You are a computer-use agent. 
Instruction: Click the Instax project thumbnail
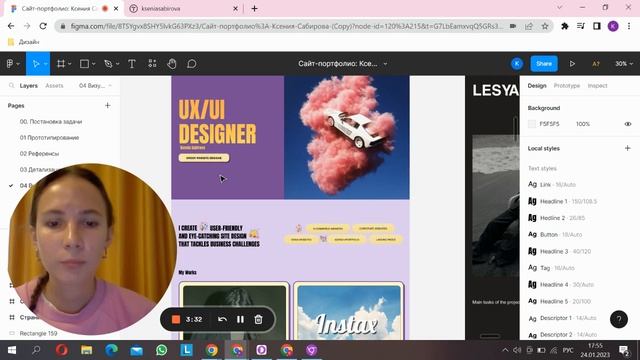349,311
